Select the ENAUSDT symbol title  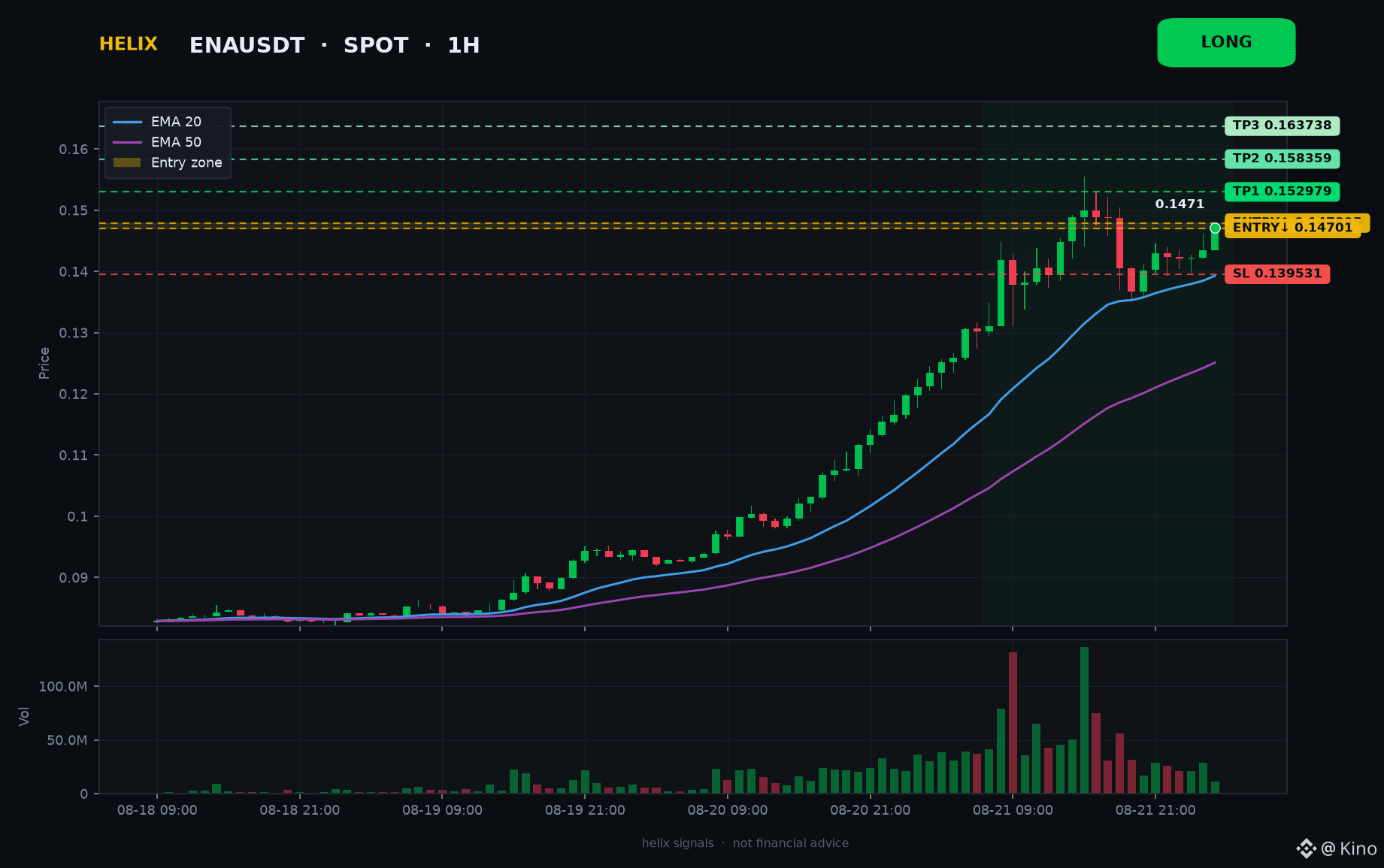coord(247,46)
